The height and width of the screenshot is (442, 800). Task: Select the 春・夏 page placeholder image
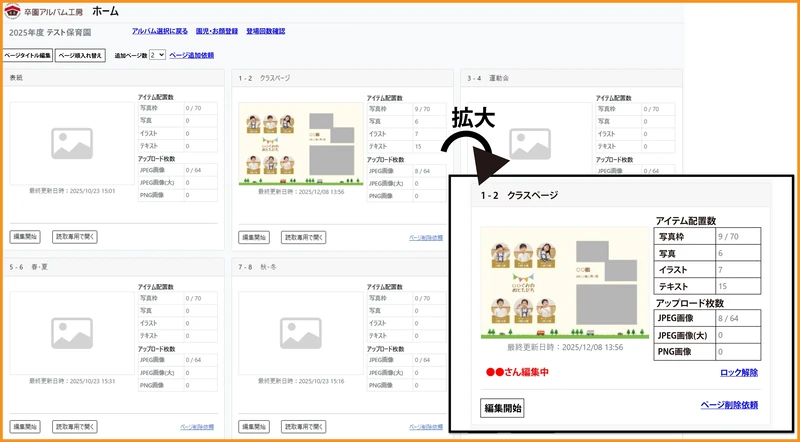[x=72, y=333]
